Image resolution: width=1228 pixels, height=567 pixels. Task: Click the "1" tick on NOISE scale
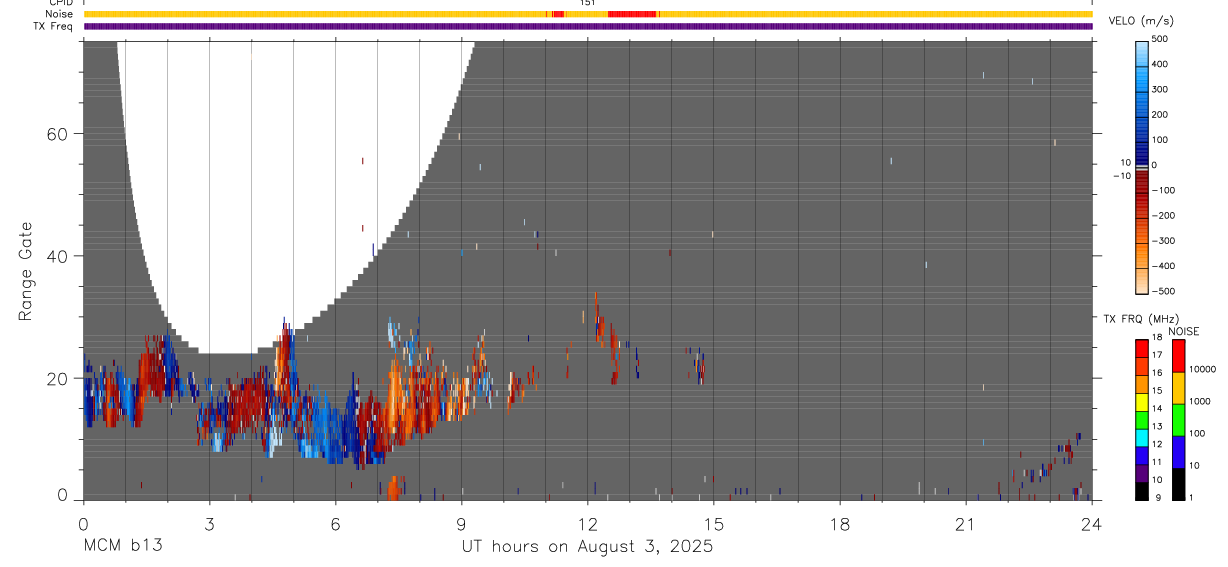(1192, 497)
